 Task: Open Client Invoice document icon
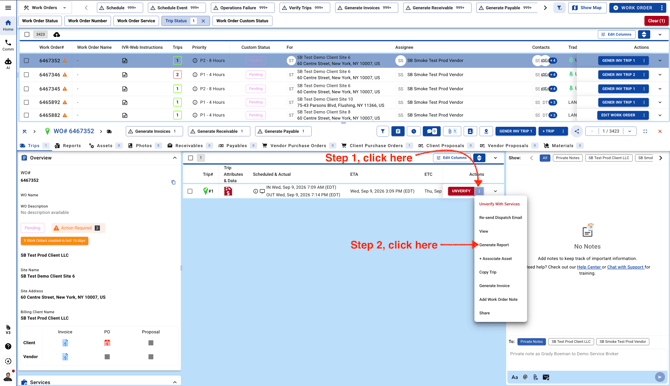pyautogui.click(x=65, y=343)
